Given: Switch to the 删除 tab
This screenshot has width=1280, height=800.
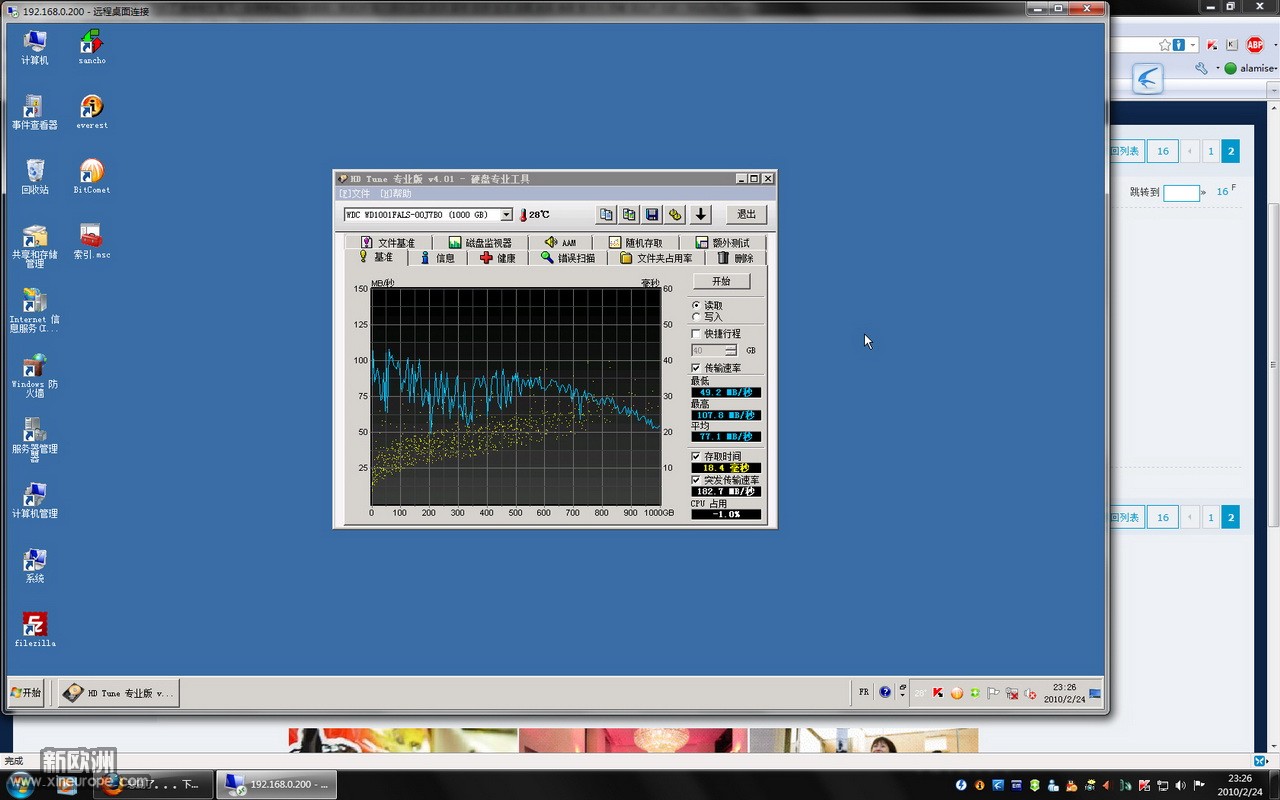Looking at the screenshot, I should point(736,258).
